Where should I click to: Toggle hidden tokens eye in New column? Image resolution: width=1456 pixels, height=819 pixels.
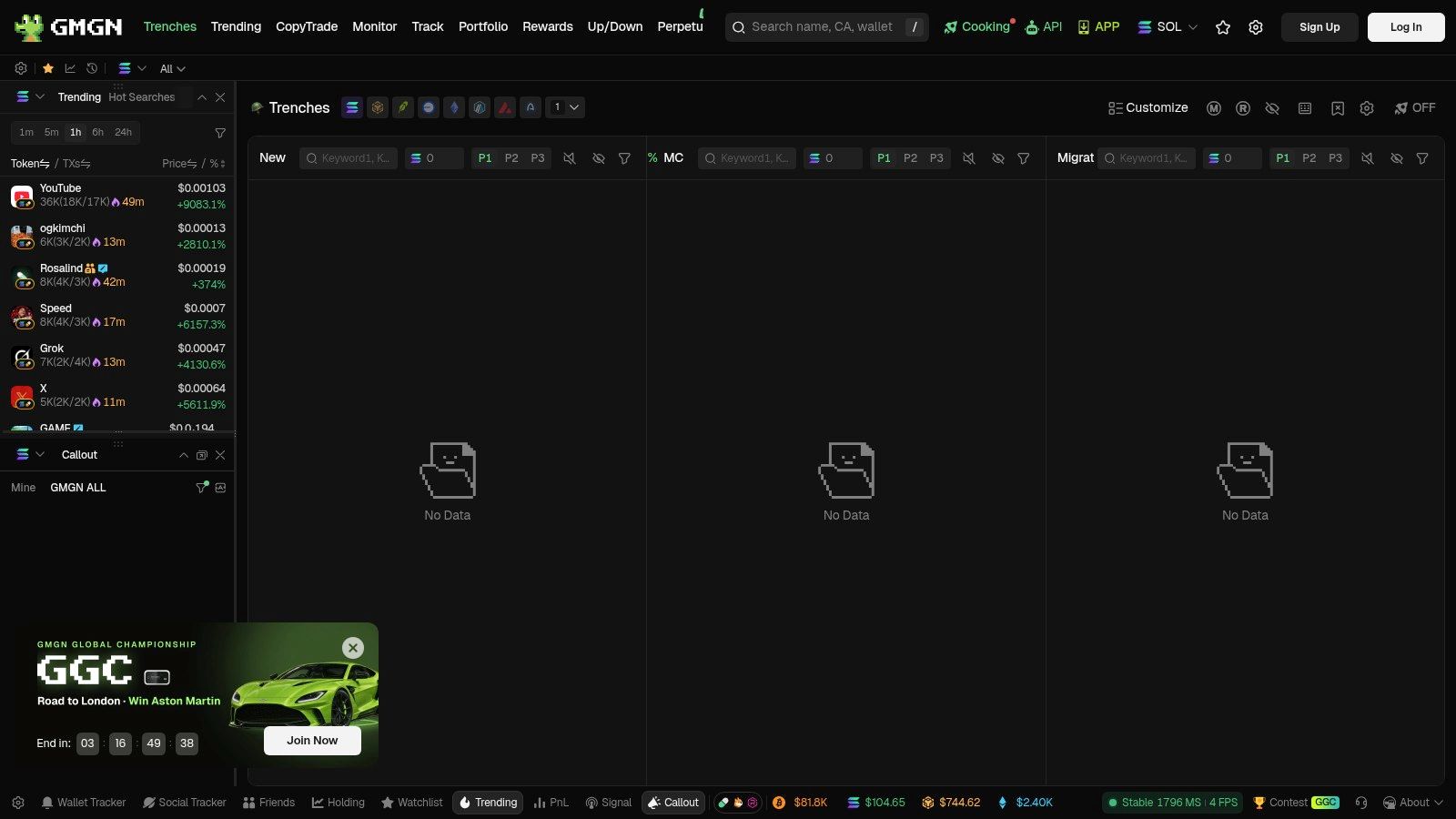599,158
